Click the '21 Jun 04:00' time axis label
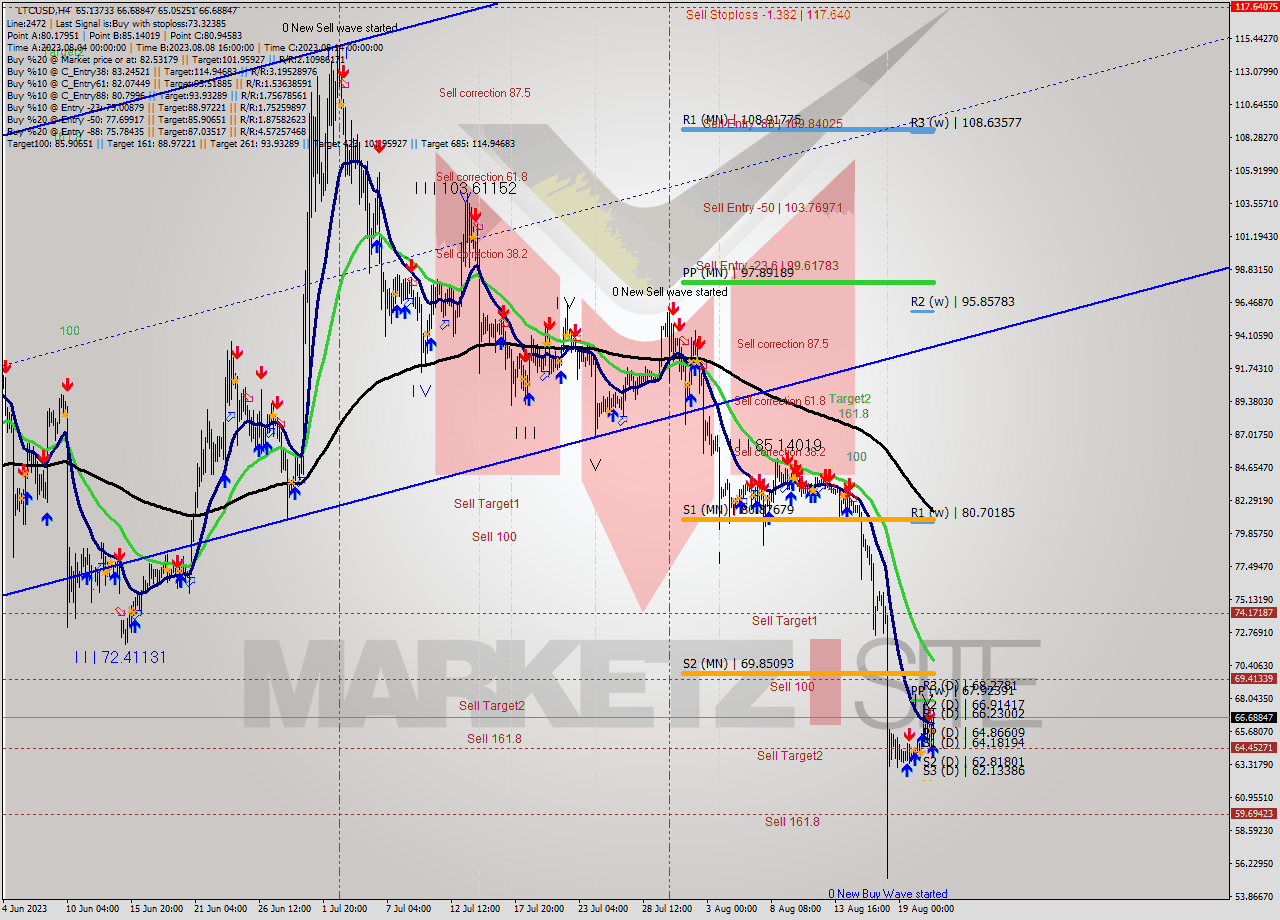 point(221,910)
